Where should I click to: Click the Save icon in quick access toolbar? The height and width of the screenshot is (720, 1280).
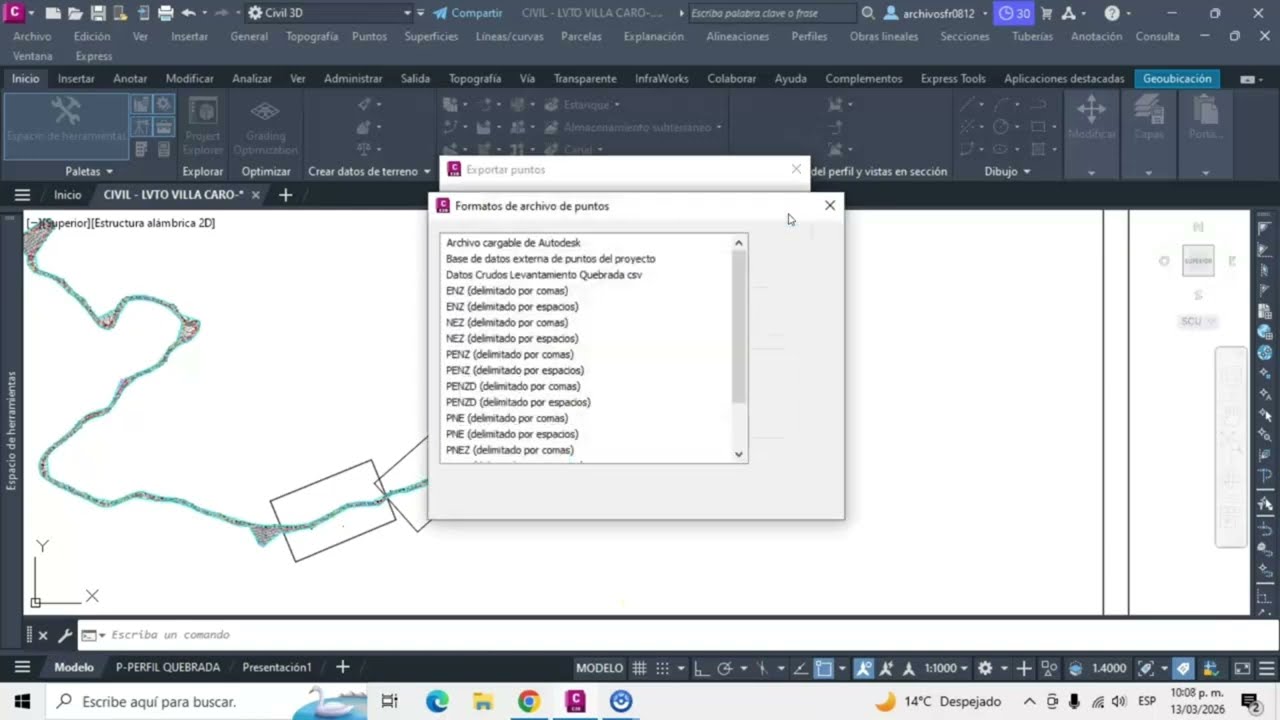pos(98,13)
